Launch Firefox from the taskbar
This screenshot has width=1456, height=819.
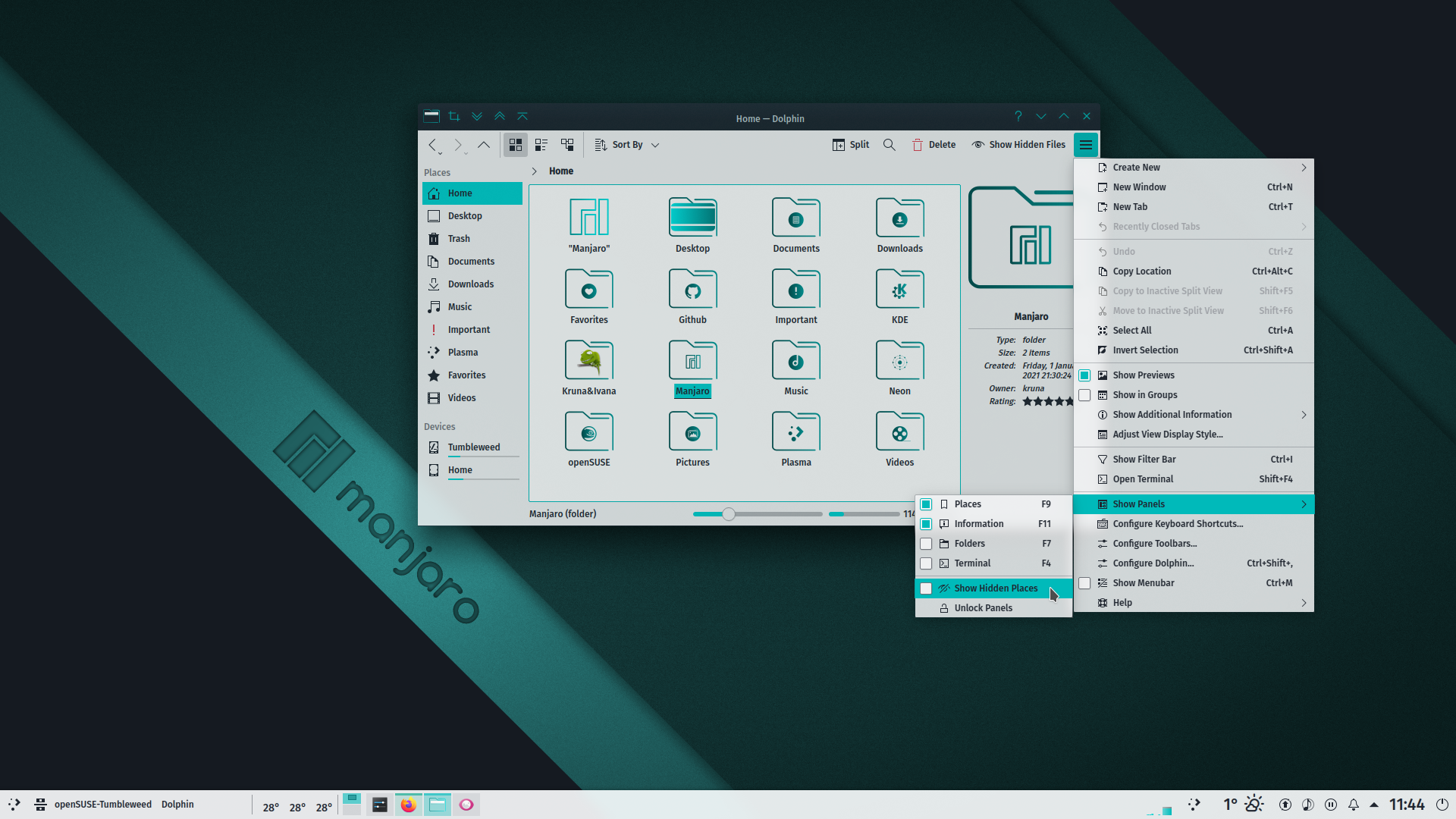[409, 805]
